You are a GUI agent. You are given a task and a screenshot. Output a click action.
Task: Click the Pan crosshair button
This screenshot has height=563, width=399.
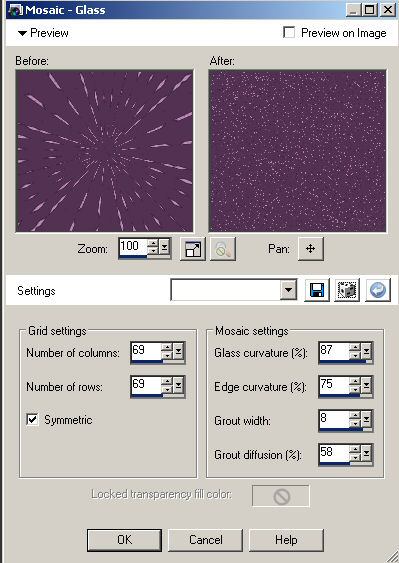(311, 248)
